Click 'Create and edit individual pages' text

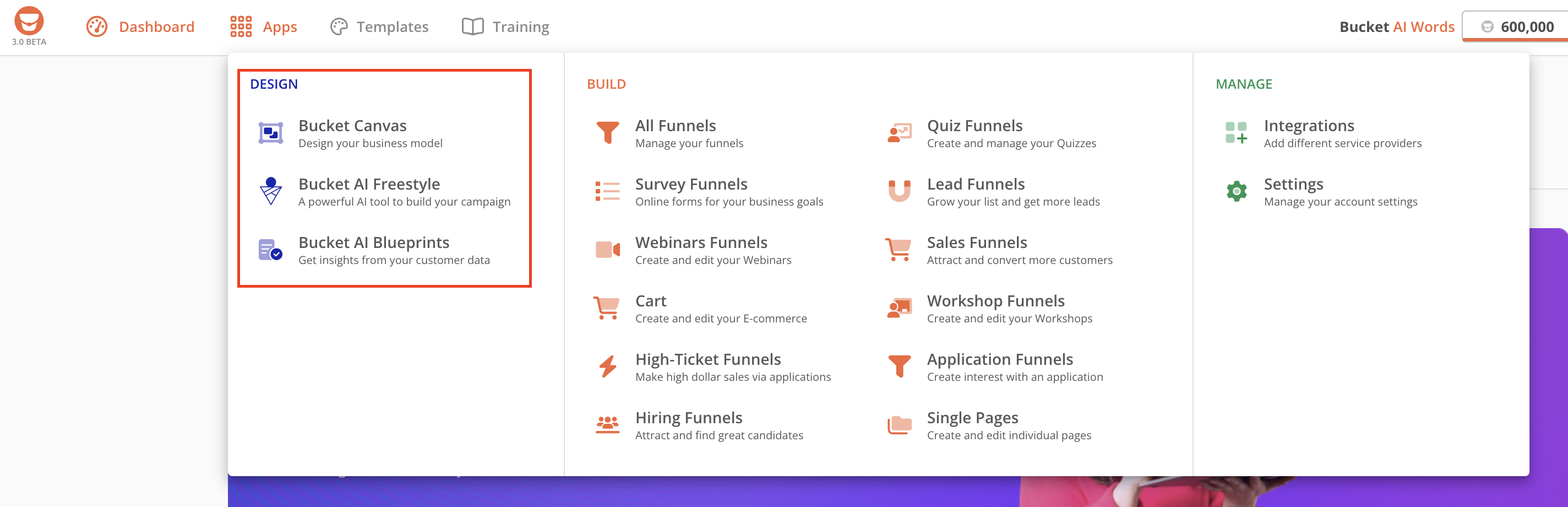[1009, 435]
